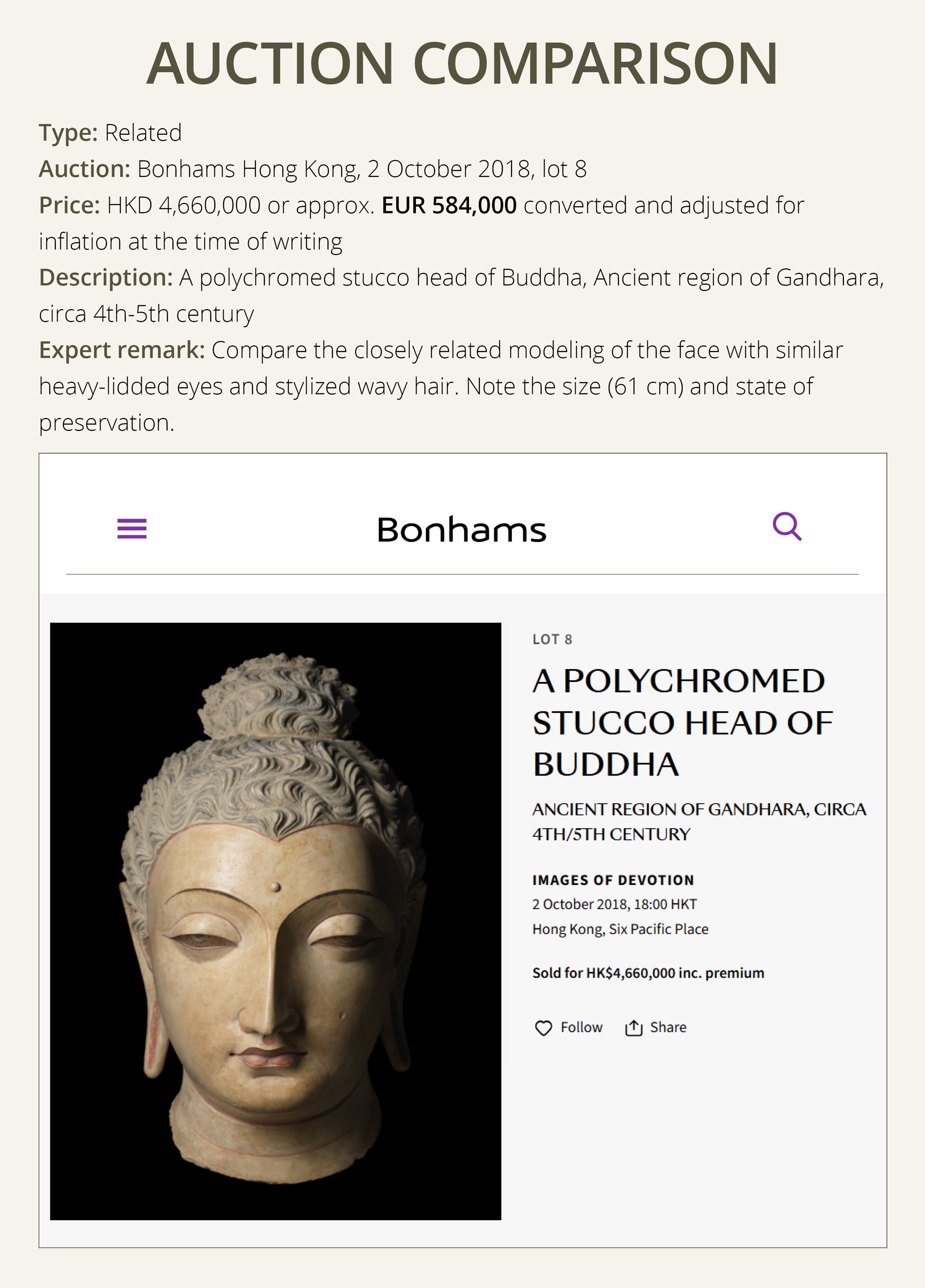
Task: Click the Expert remark label
Action: (x=121, y=350)
